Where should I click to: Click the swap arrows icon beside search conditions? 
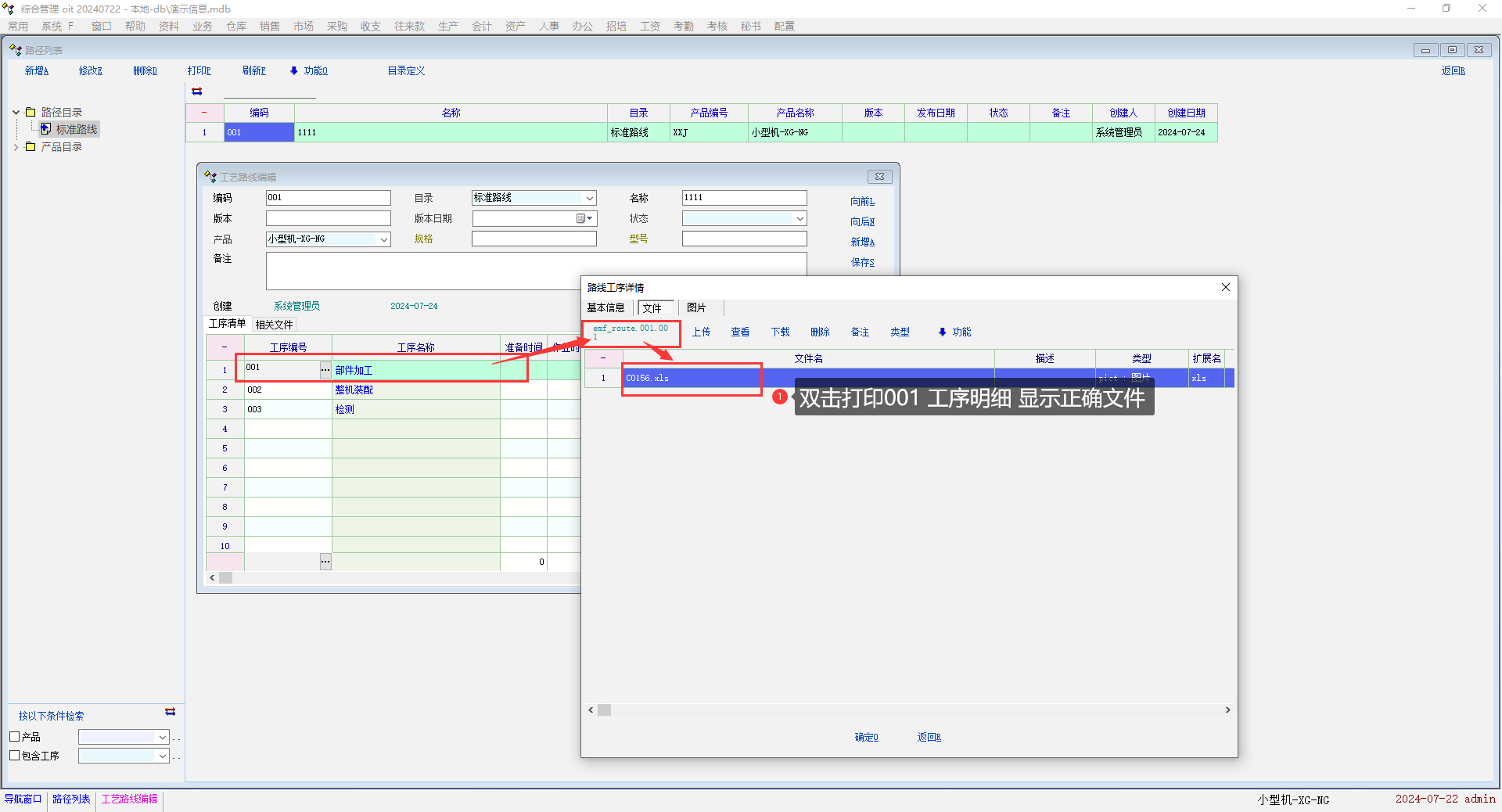(x=170, y=712)
